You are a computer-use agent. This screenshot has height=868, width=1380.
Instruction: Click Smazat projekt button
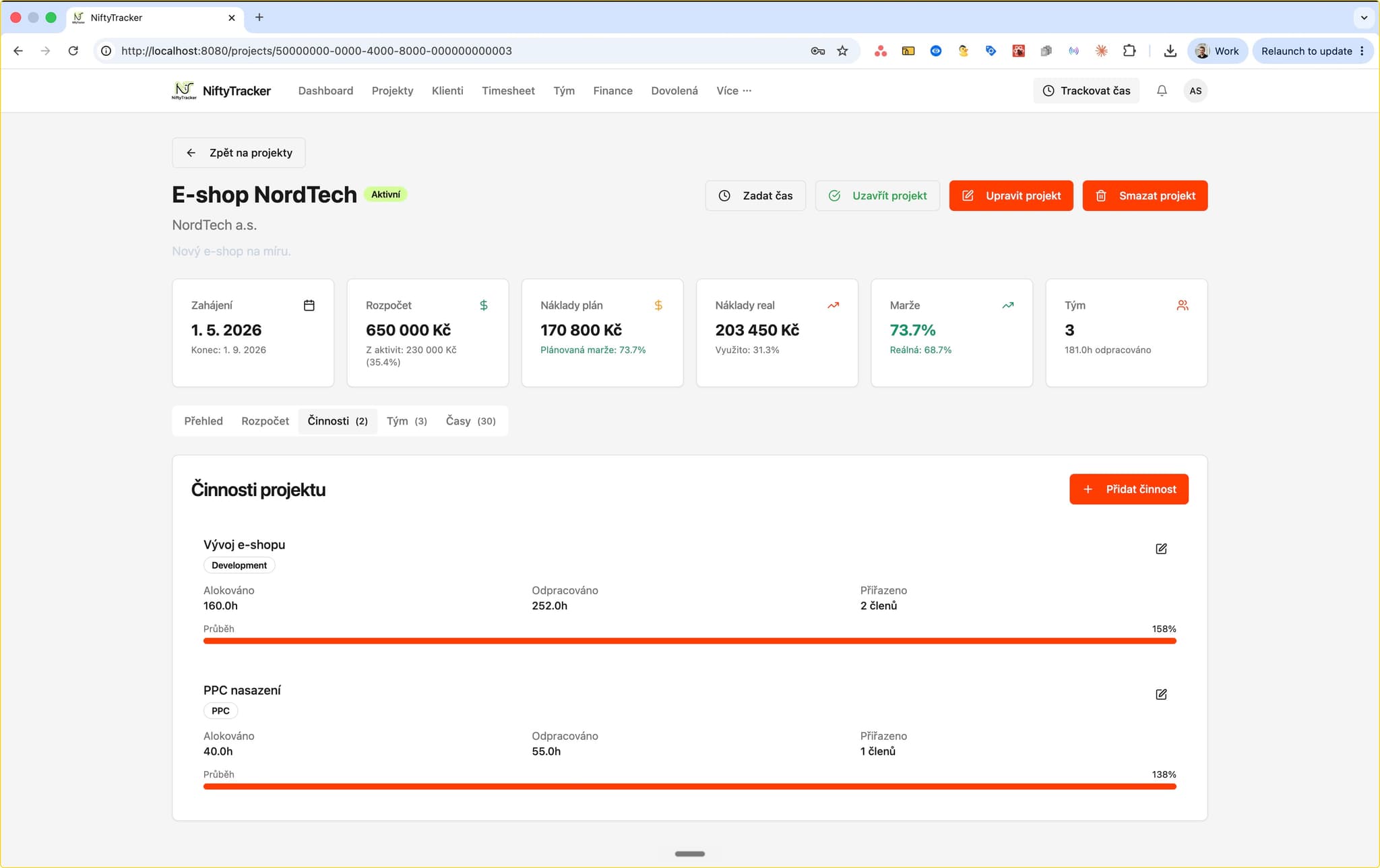coord(1145,195)
